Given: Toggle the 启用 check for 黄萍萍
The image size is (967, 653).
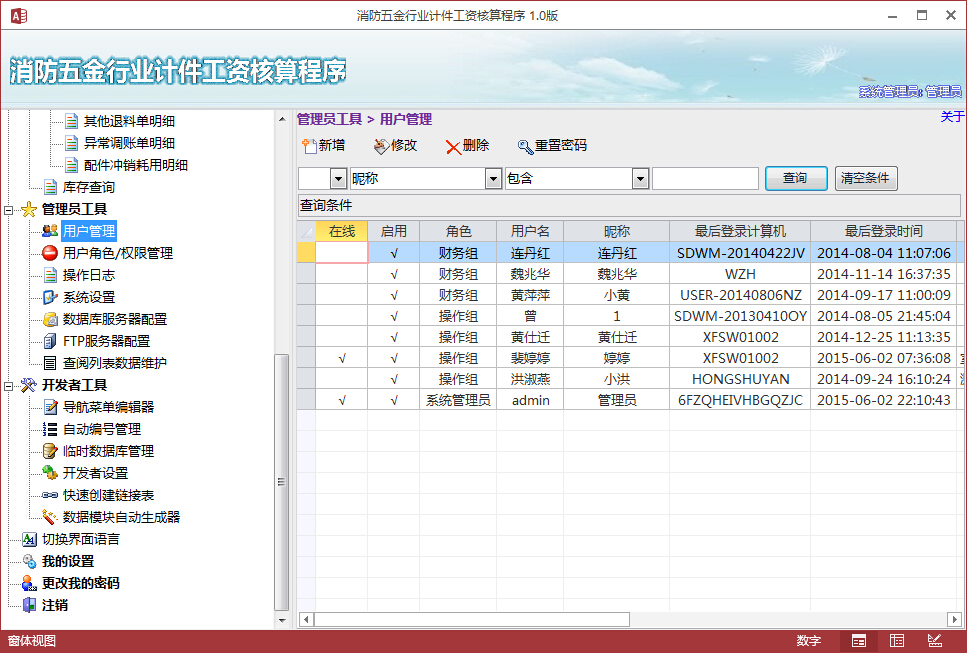Looking at the screenshot, I should click(394, 295).
